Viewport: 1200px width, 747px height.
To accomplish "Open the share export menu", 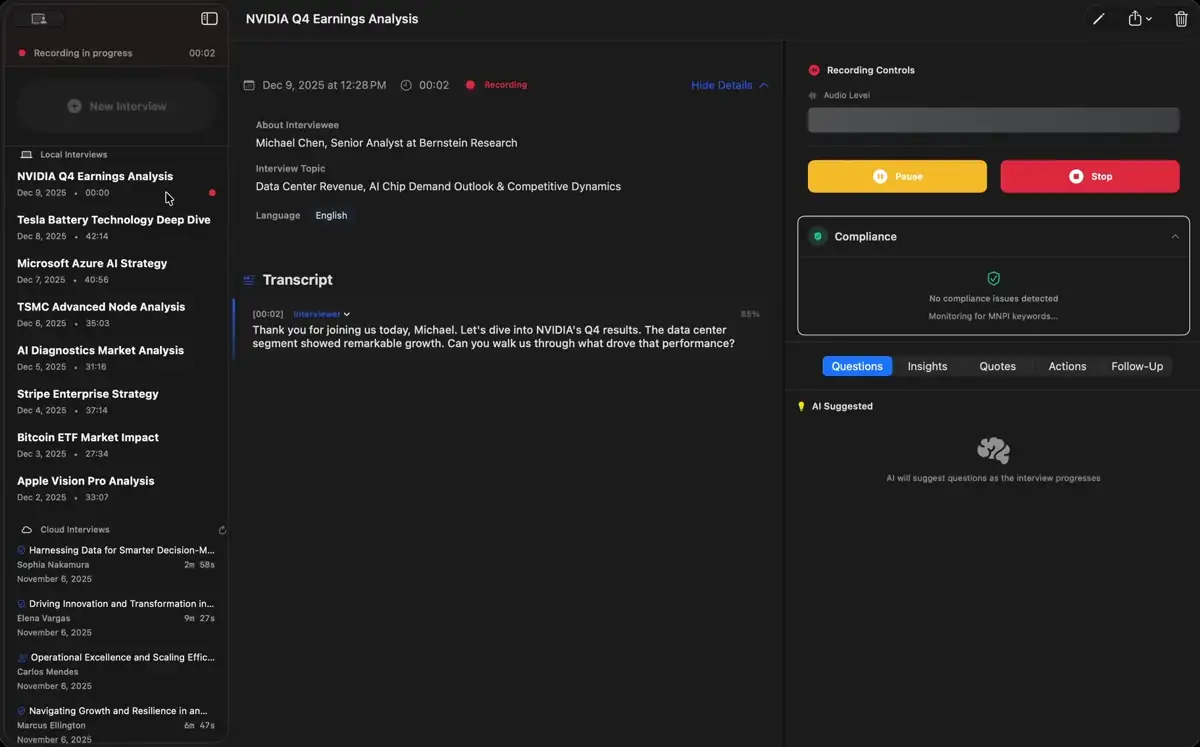I will (x=1139, y=19).
